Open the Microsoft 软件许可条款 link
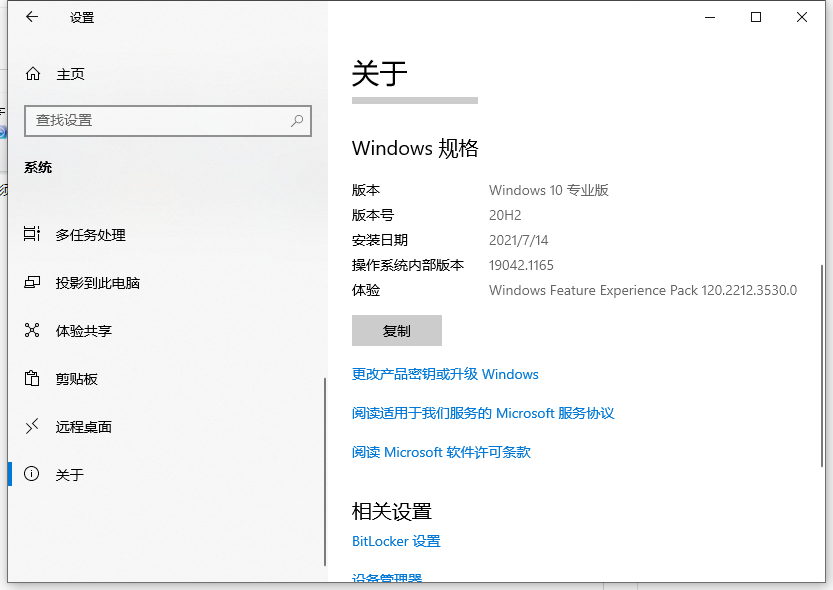 pyautogui.click(x=441, y=452)
